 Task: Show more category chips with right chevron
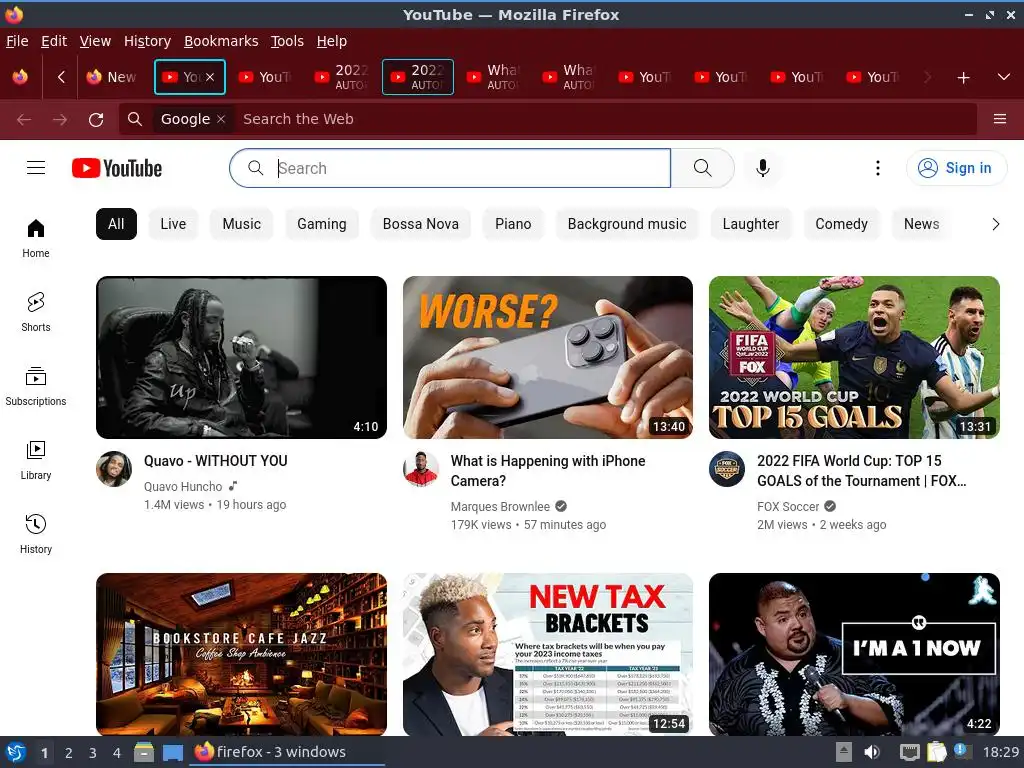coord(995,225)
